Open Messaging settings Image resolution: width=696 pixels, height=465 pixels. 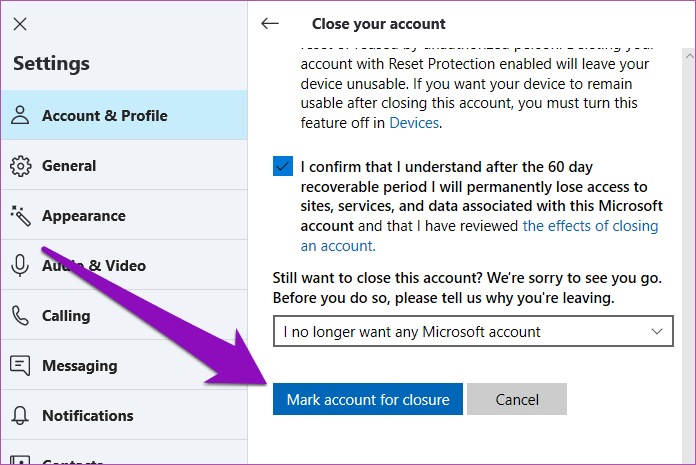coord(124,366)
